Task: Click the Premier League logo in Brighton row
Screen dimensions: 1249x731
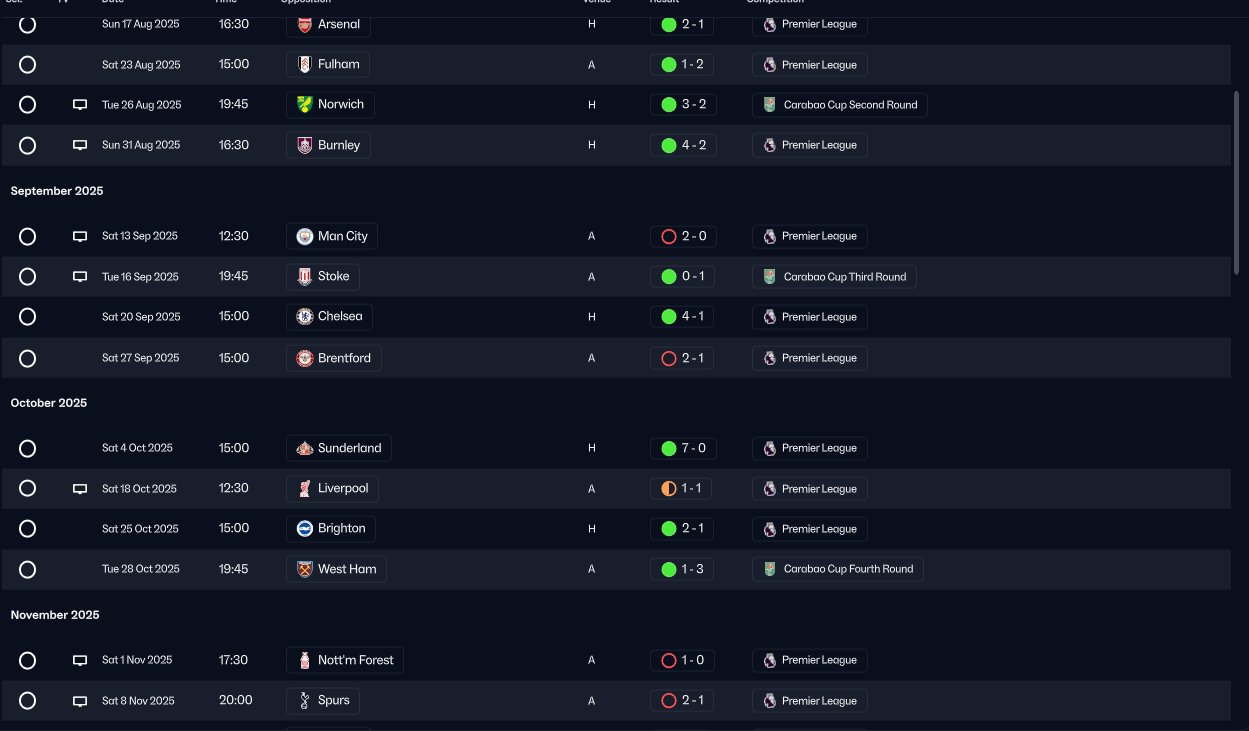Action: 769,529
